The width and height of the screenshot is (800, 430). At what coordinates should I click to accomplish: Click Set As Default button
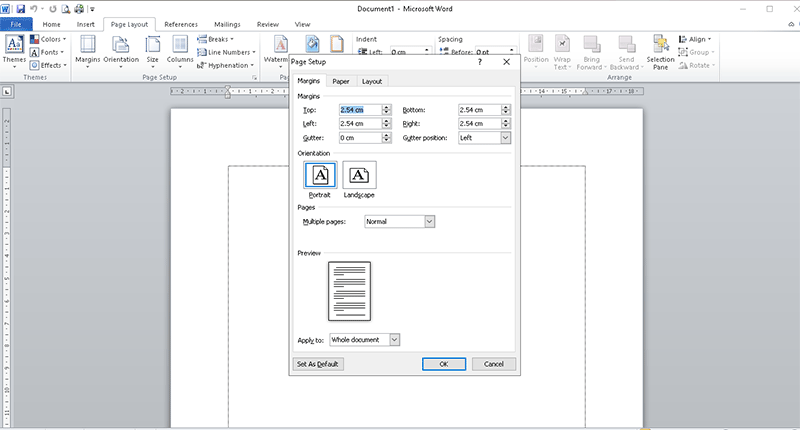(318, 364)
